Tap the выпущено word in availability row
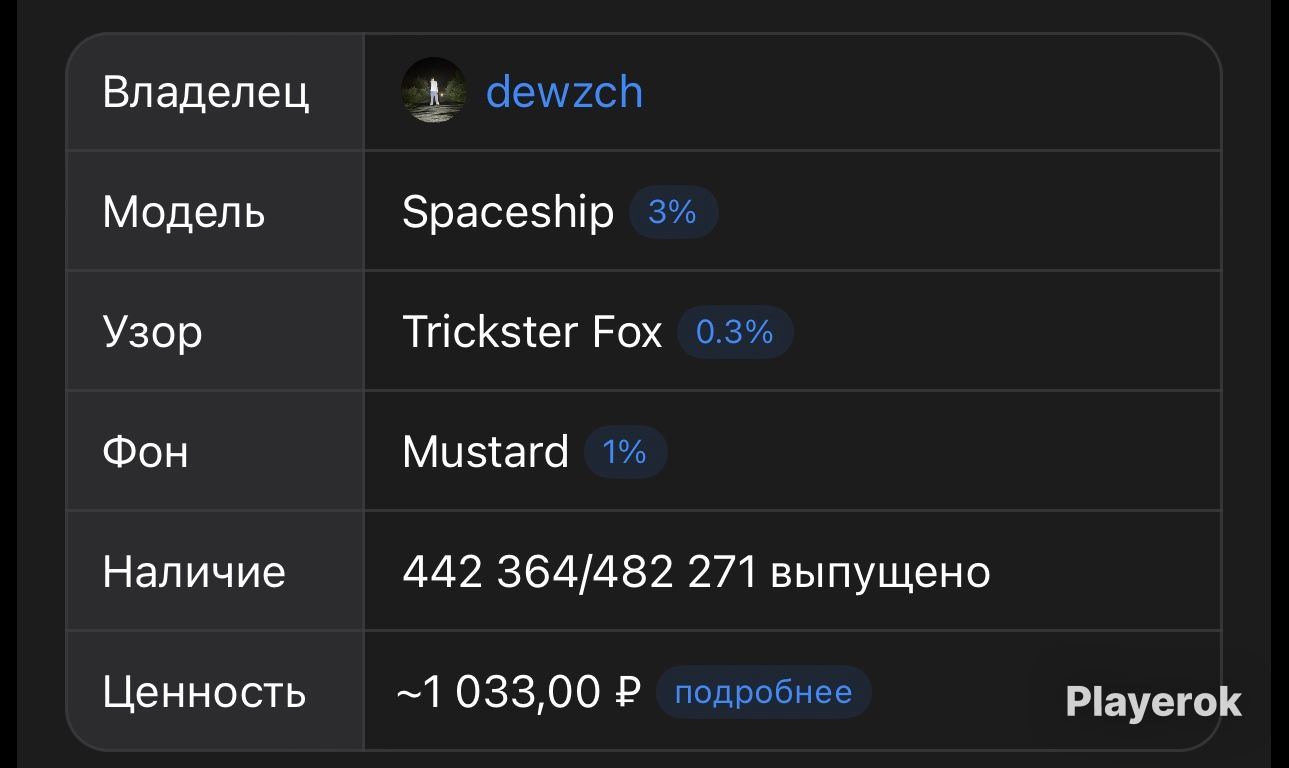 [x=880, y=574]
